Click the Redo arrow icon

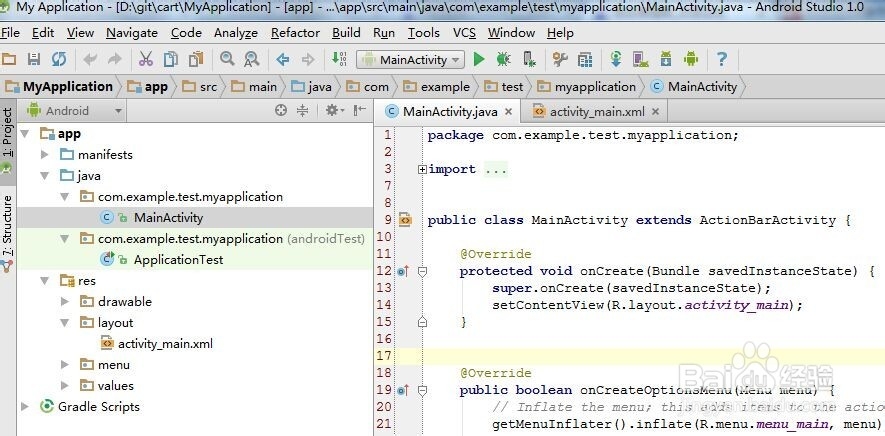click(x=115, y=59)
